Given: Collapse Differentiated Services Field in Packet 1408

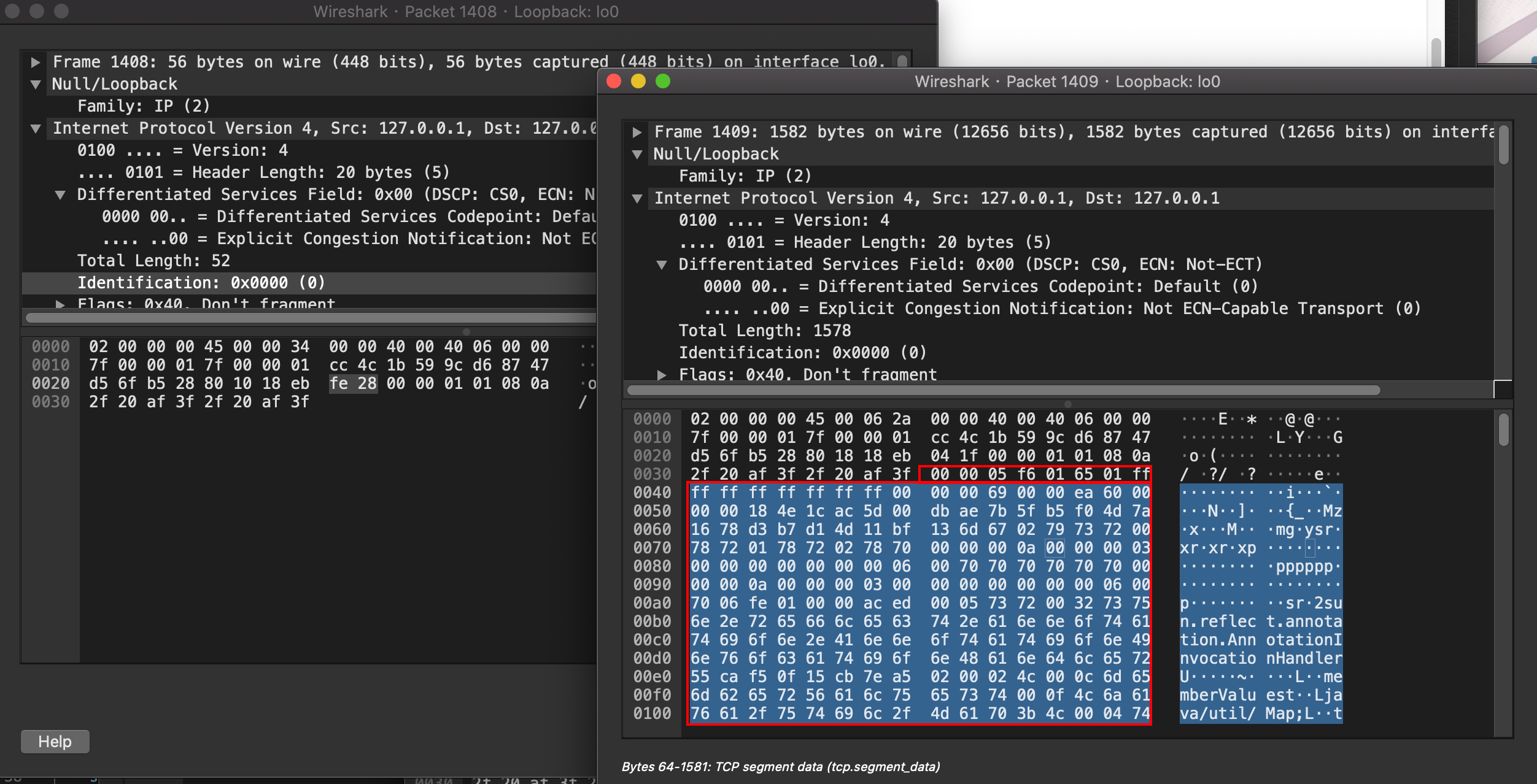Looking at the screenshot, I should coord(60,195).
